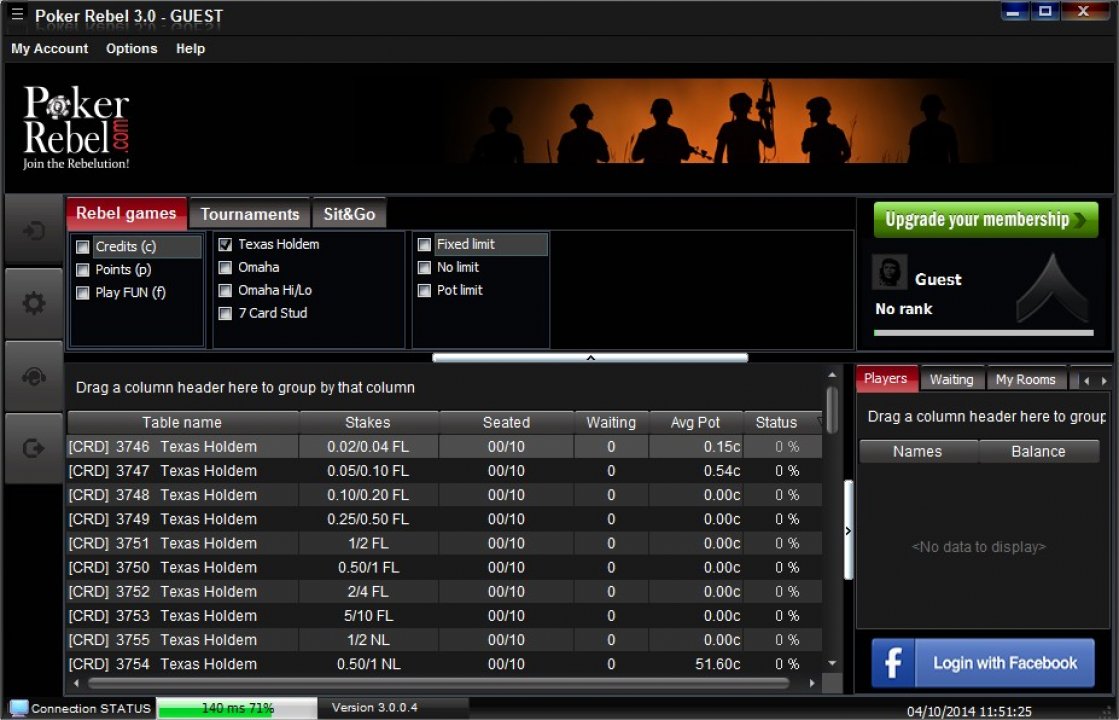The image size is (1119, 720).
Task: Click horizontal scrollbar left arrow
Action: coord(76,684)
